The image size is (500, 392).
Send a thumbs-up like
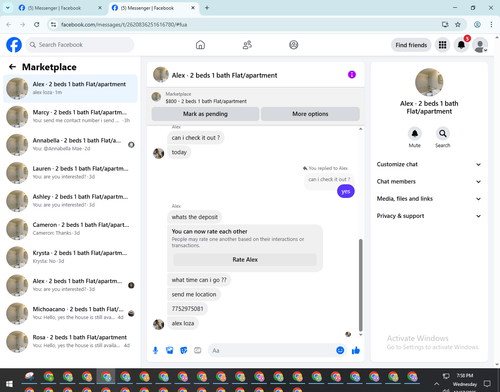(x=356, y=350)
